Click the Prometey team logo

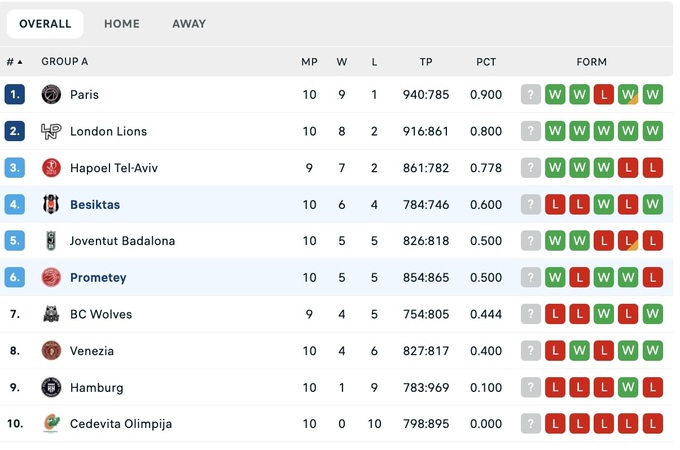(51, 277)
